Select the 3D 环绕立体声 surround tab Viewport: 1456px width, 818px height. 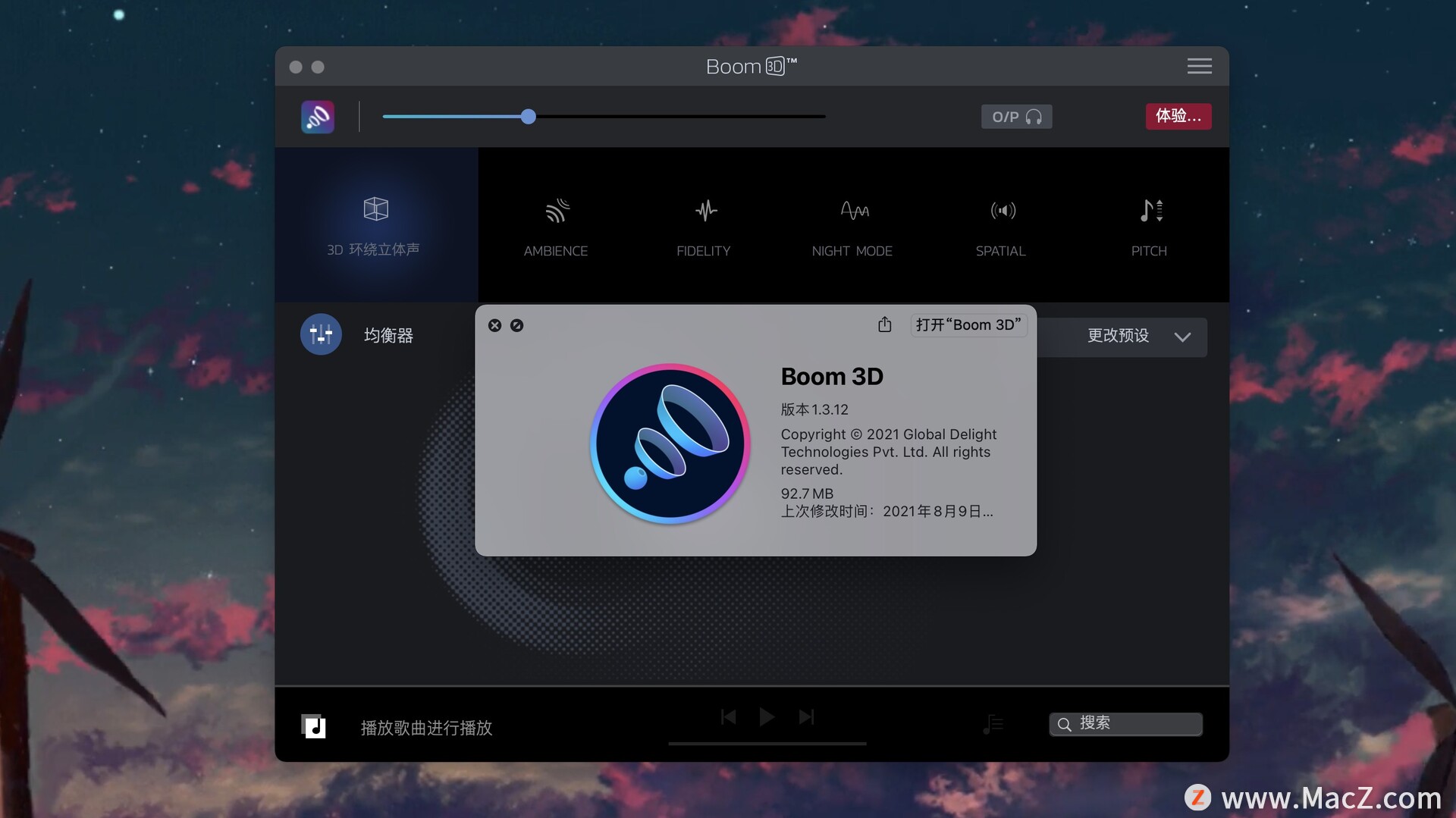click(376, 225)
